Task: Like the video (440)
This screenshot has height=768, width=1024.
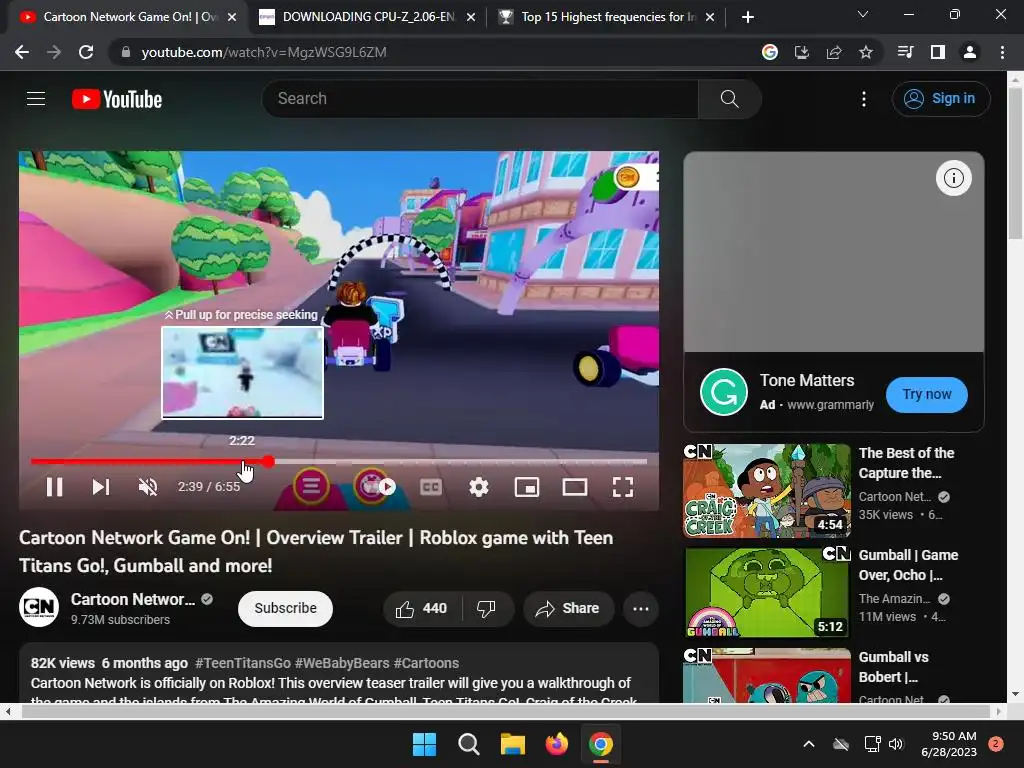Action: point(422,609)
